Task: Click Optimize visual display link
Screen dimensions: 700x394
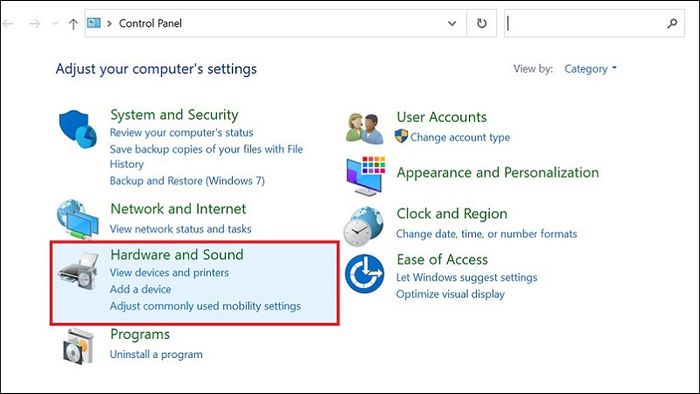Action: pos(450,294)
